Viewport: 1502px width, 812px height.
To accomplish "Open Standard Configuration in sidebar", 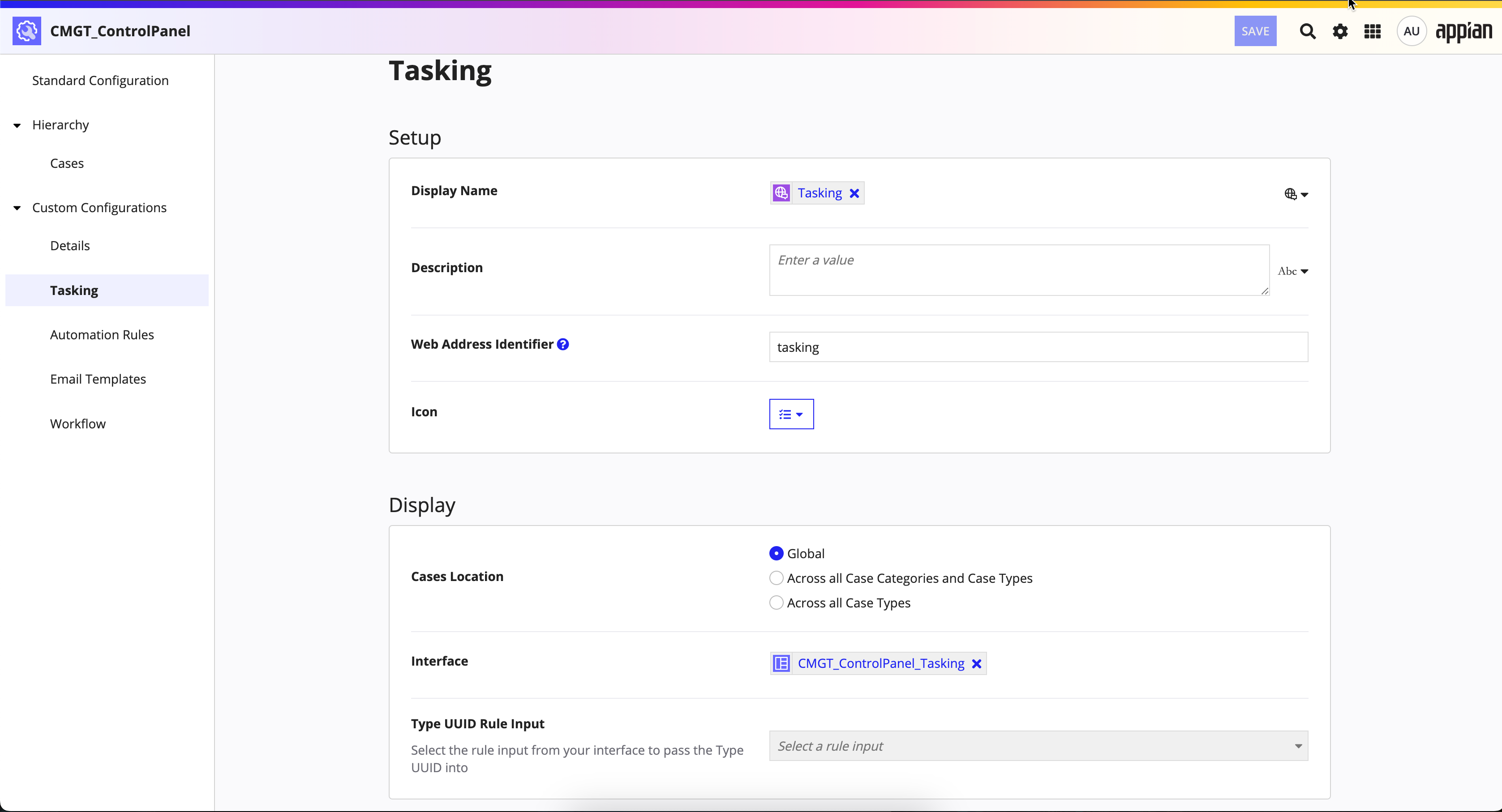I will point(100,81).
